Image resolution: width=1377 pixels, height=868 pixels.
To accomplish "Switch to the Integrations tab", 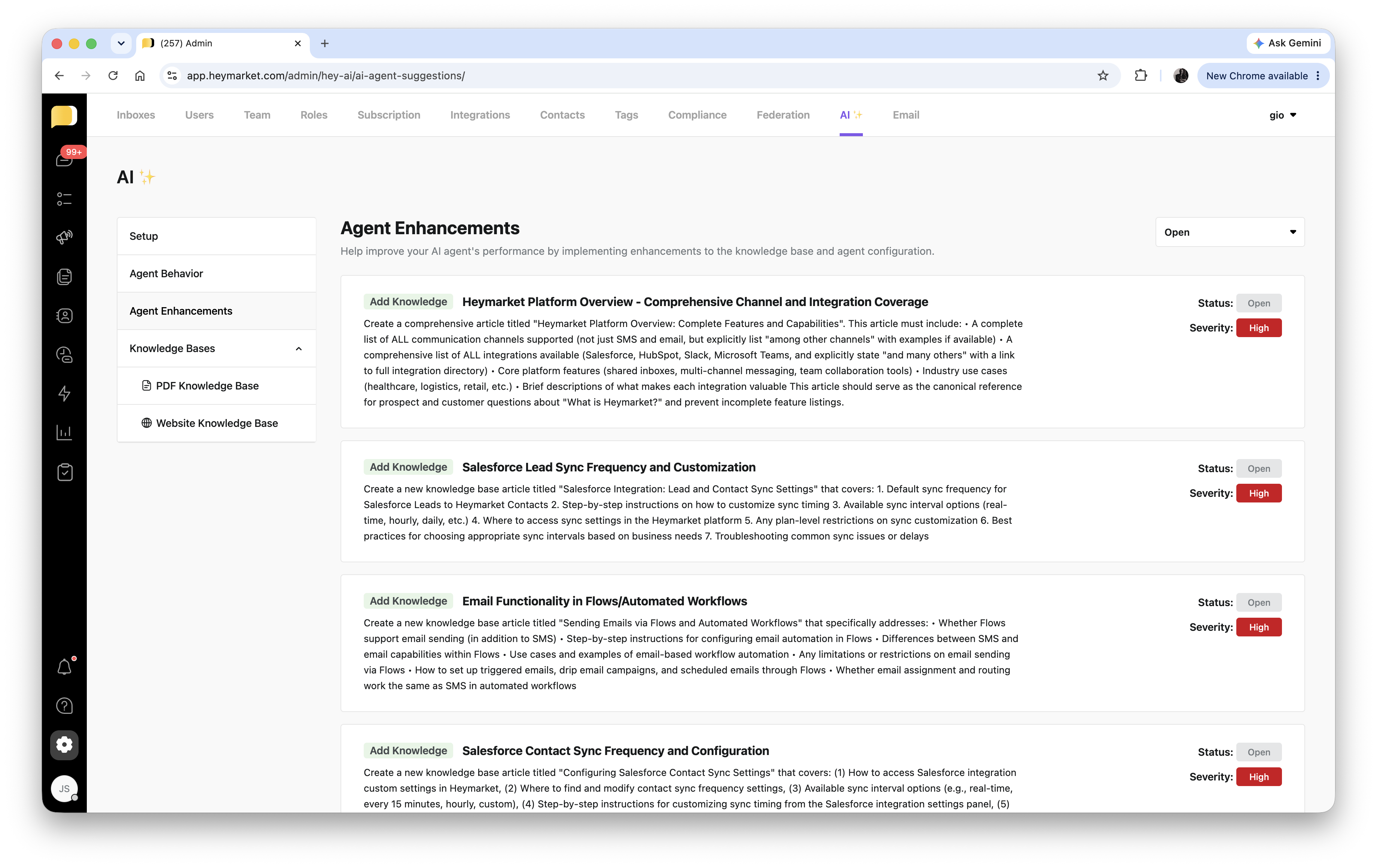I will [480, 115].
